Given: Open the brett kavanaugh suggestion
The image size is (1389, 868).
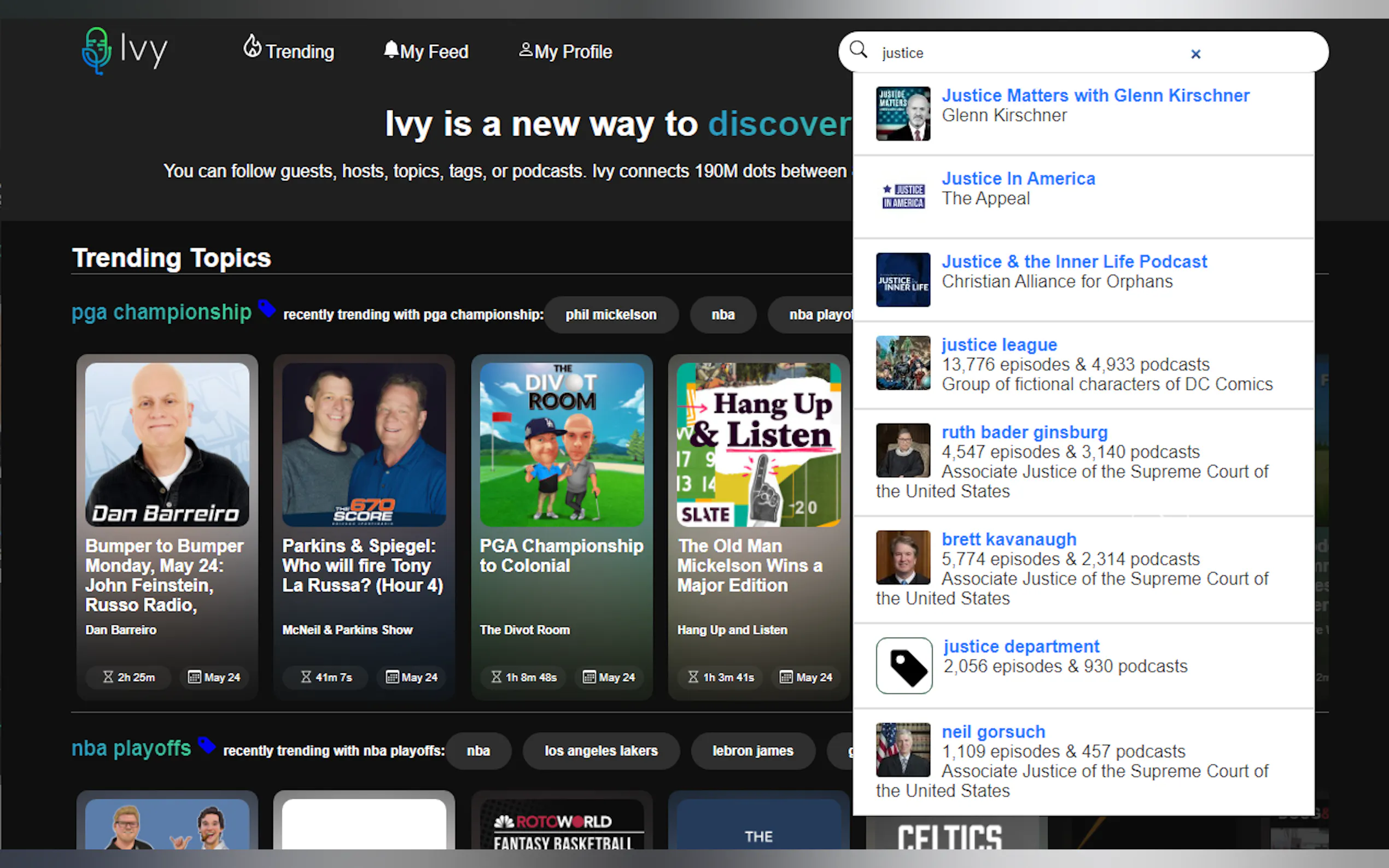Looking at the screenshot, I should pos(1009,539).
